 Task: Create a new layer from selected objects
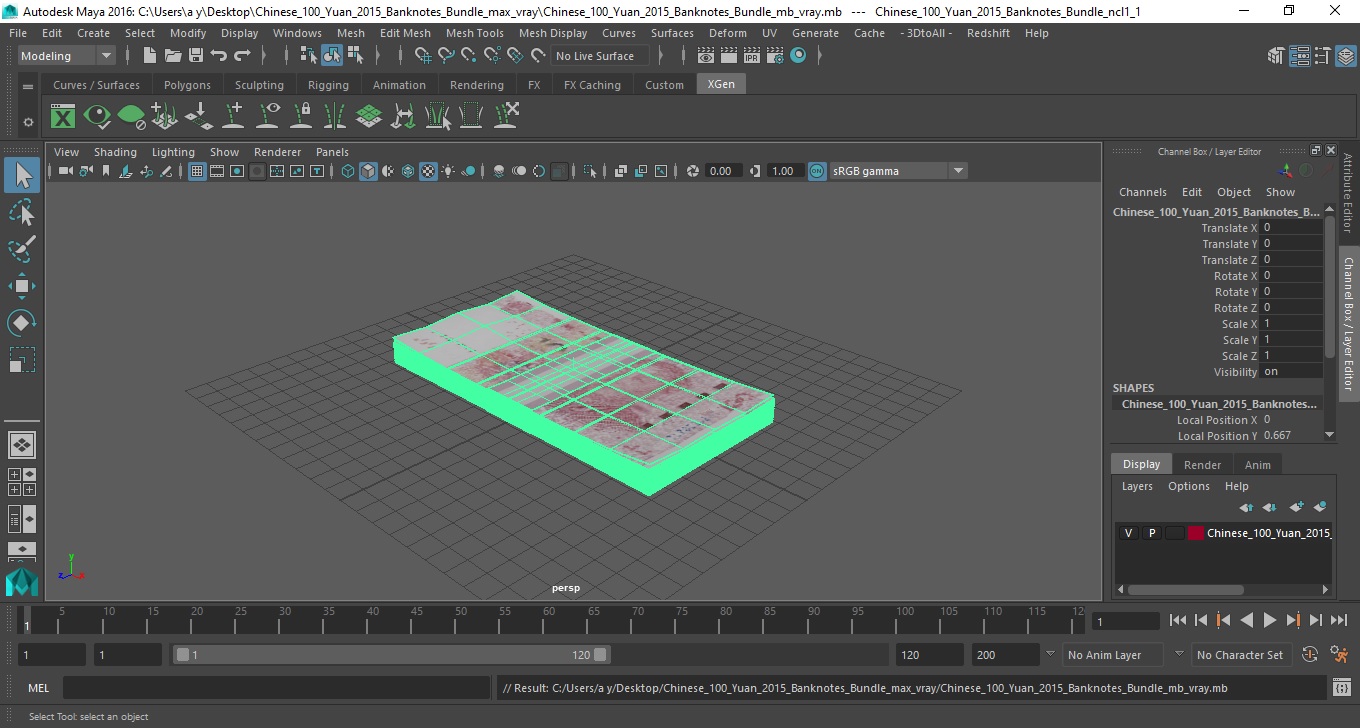1319,507
